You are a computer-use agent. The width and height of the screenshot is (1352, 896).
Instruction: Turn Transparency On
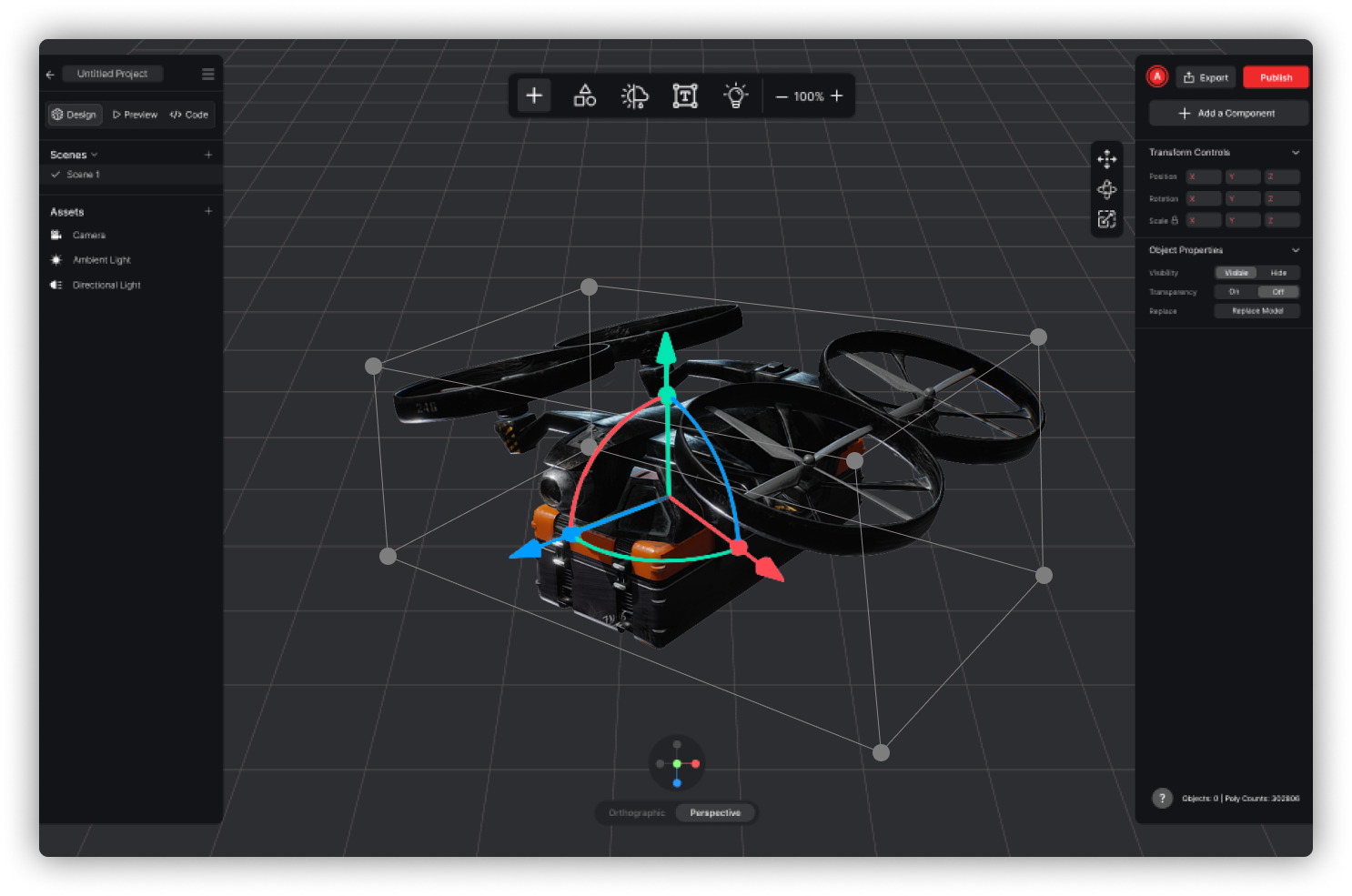[x=1234, y=291]
